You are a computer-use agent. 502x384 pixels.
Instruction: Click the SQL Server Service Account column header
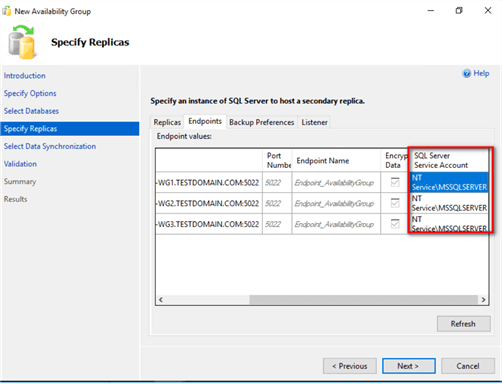(x=449, y=160)
